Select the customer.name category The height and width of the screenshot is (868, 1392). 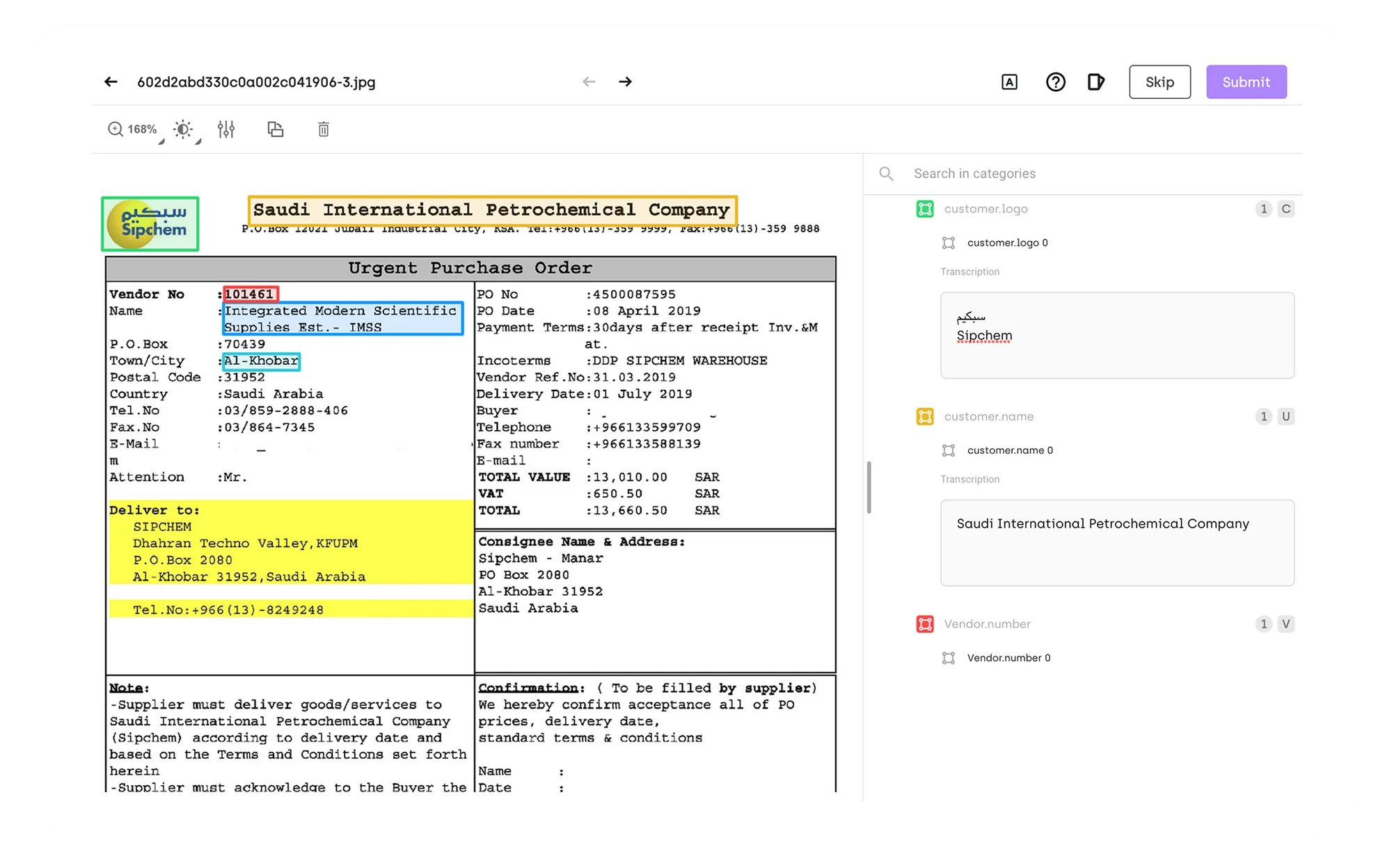[988, 416]
